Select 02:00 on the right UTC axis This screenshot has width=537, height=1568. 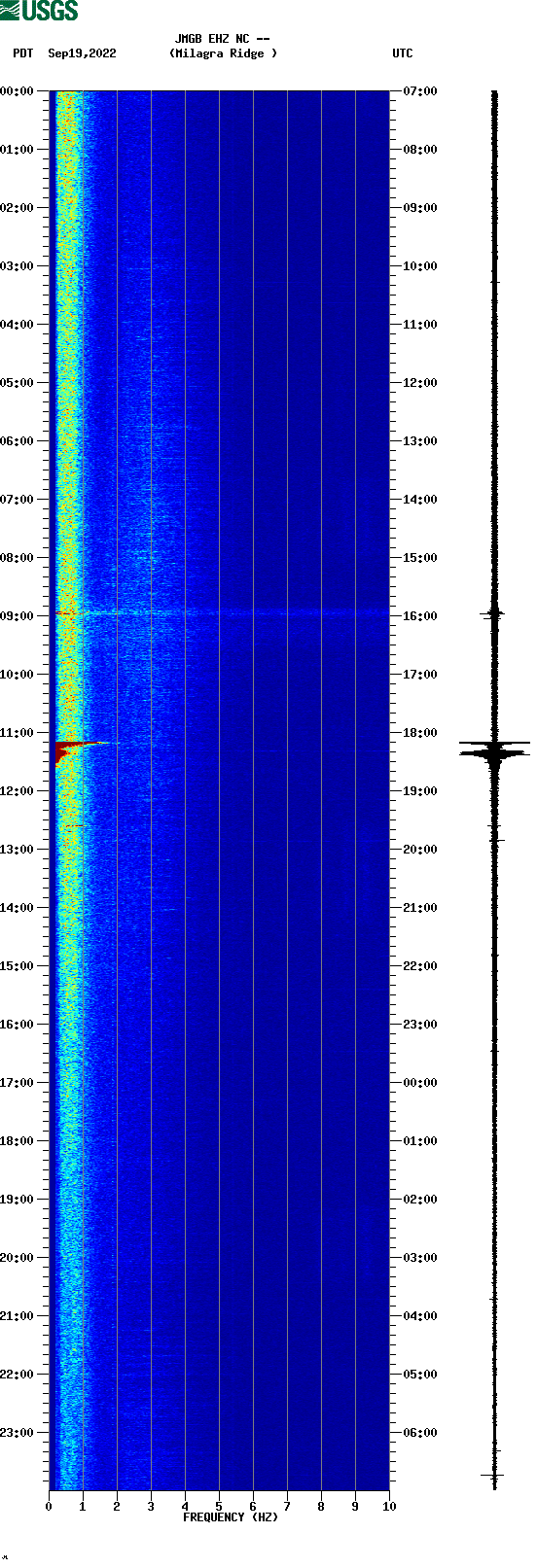click(420, 1200)
